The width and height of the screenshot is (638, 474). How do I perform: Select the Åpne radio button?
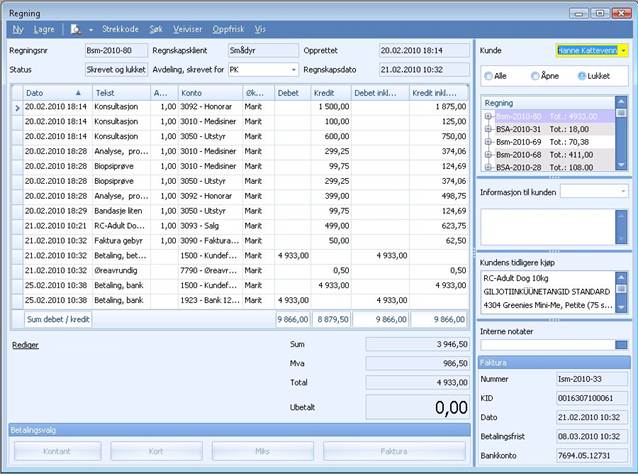pyautogui.click(x=535, y=76)
